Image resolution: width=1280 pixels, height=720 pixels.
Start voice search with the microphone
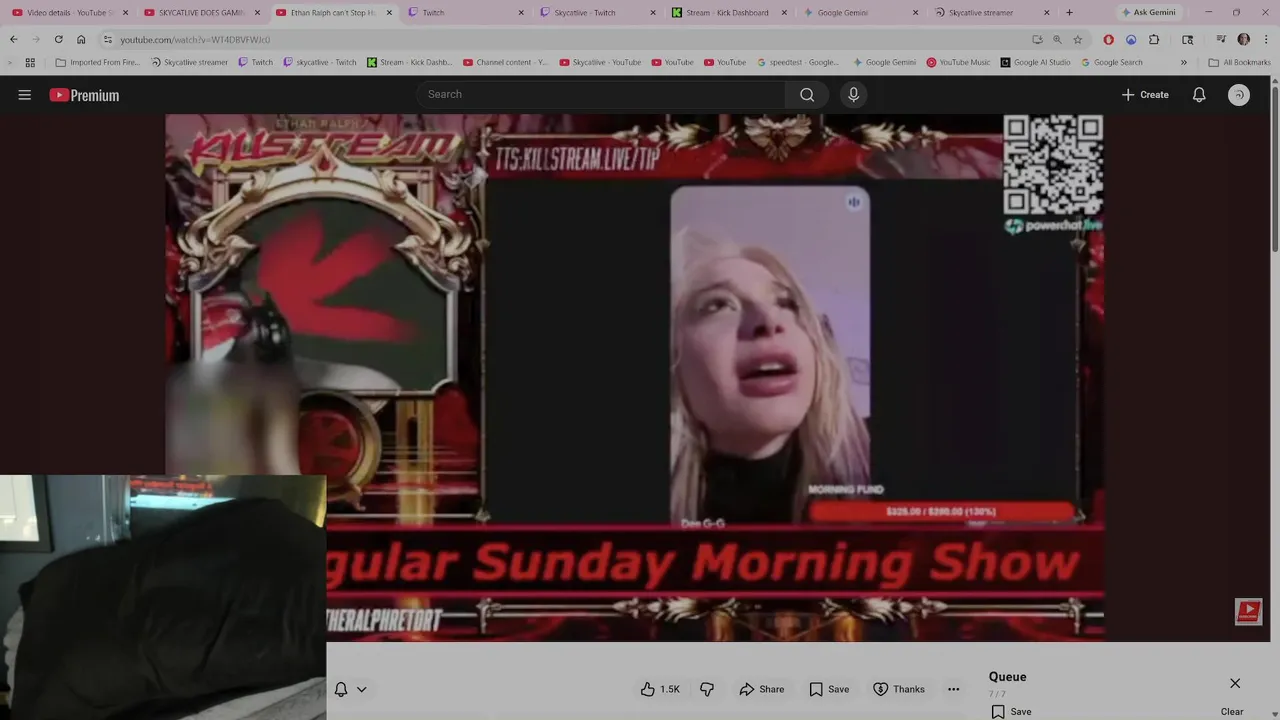[x=853, y=94]
